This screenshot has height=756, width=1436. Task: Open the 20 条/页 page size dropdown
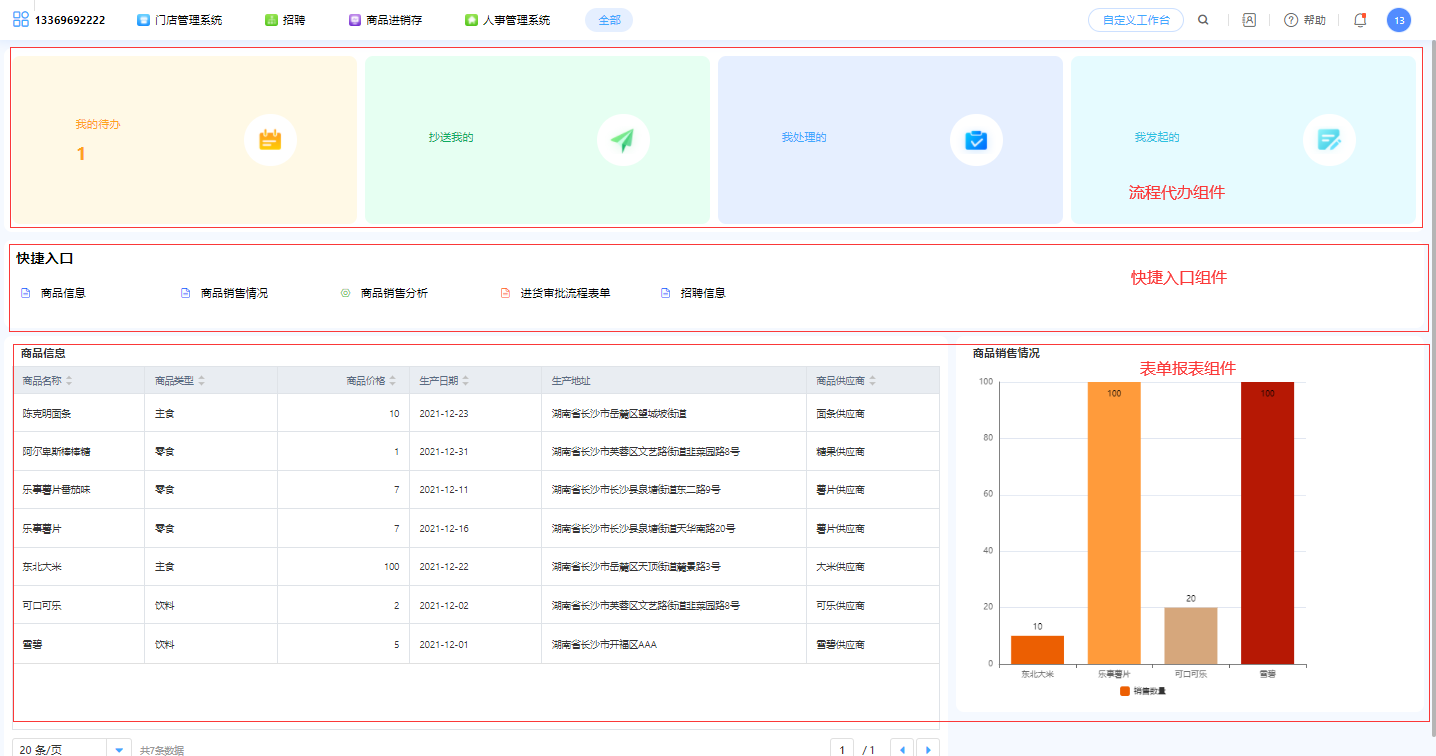click(72, 749)
